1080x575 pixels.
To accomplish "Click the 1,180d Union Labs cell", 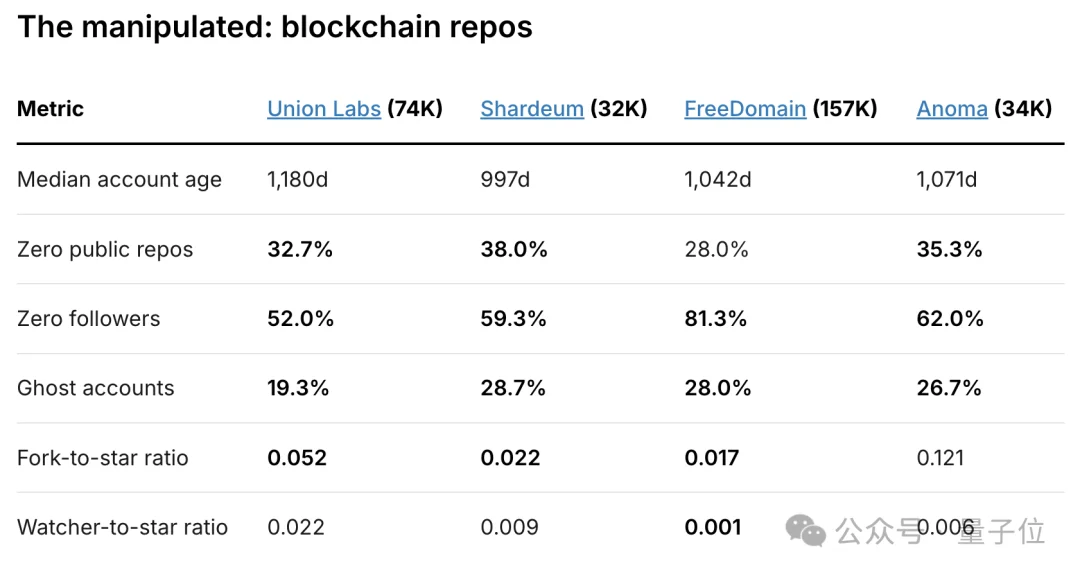I will (x=298, y=180).
